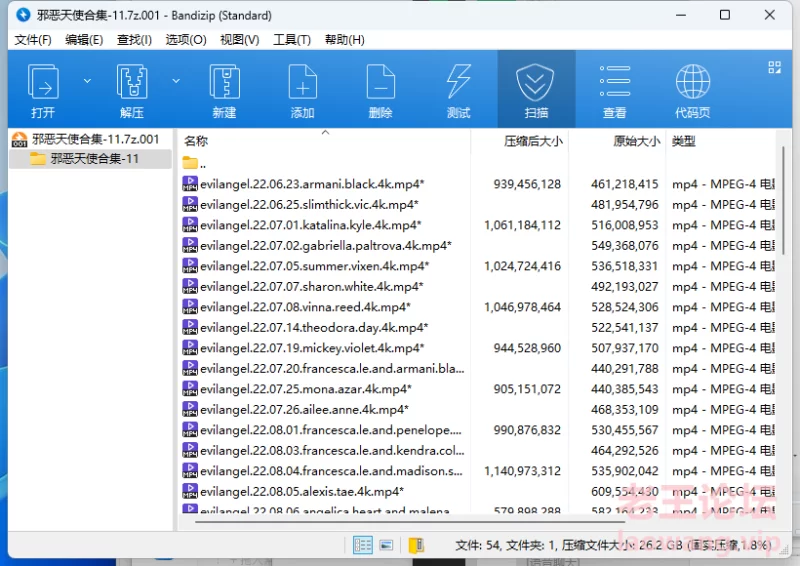This screenshot has height=566, width=800.
Task: Select file evilangel.22.06.23.armani.black.4k.mp4
Action: [x=312, y=184]
